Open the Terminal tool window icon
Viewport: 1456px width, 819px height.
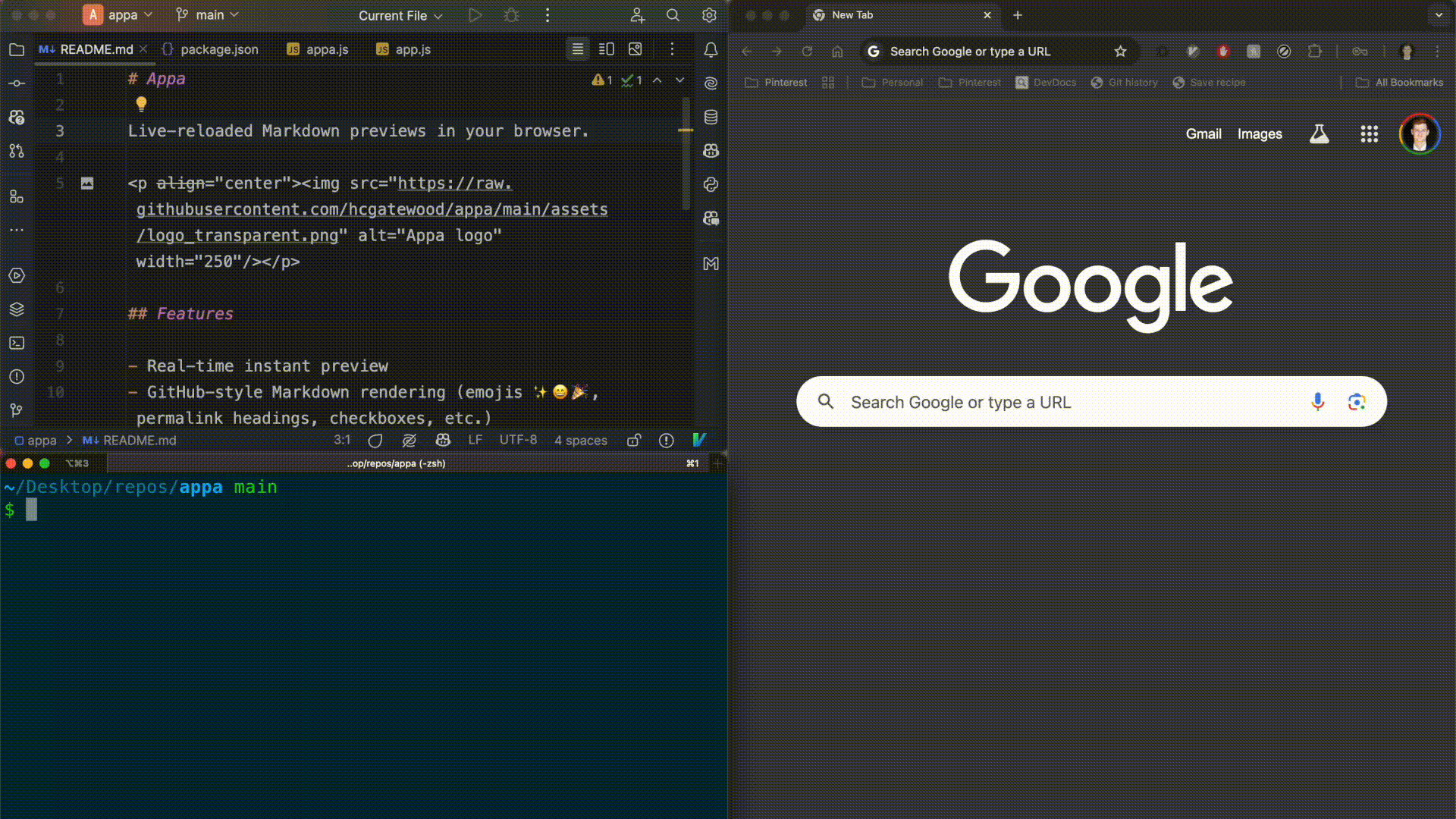coord(17,344)
